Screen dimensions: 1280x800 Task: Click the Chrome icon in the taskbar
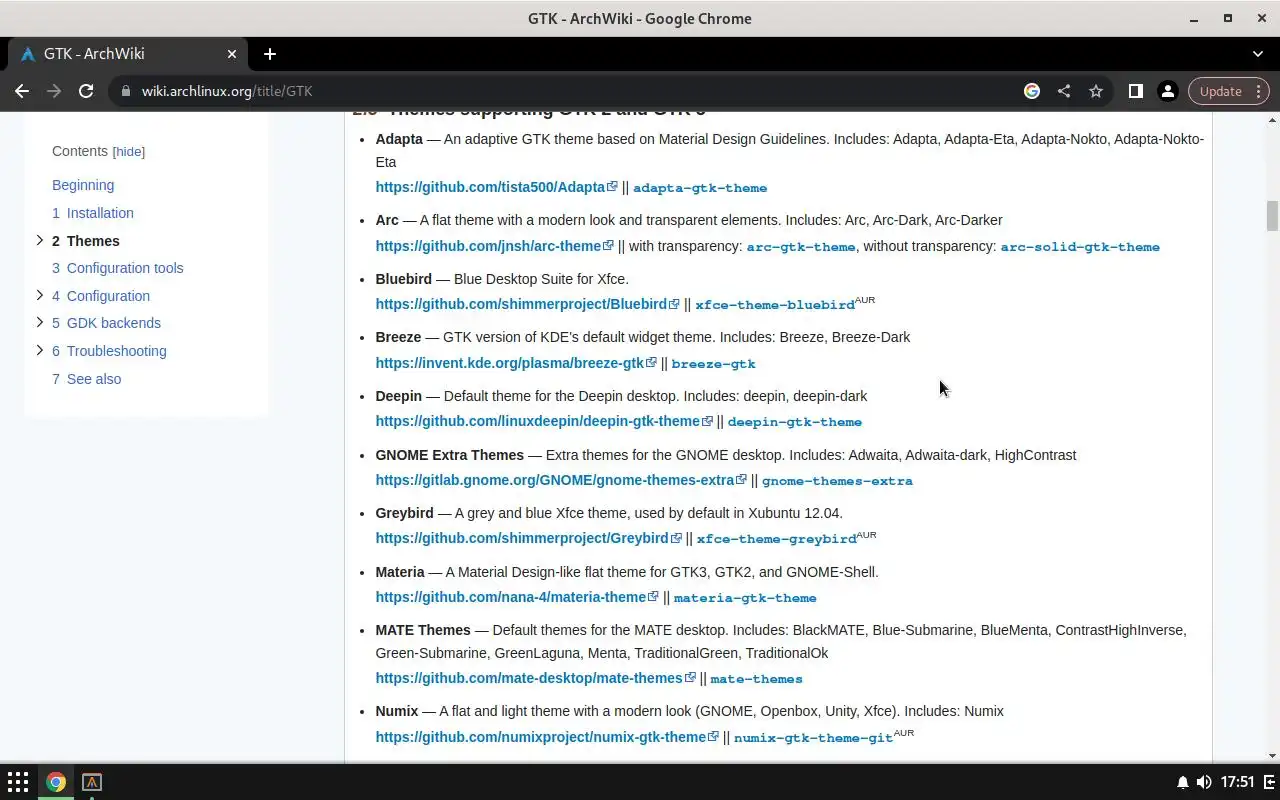point(56,782)
